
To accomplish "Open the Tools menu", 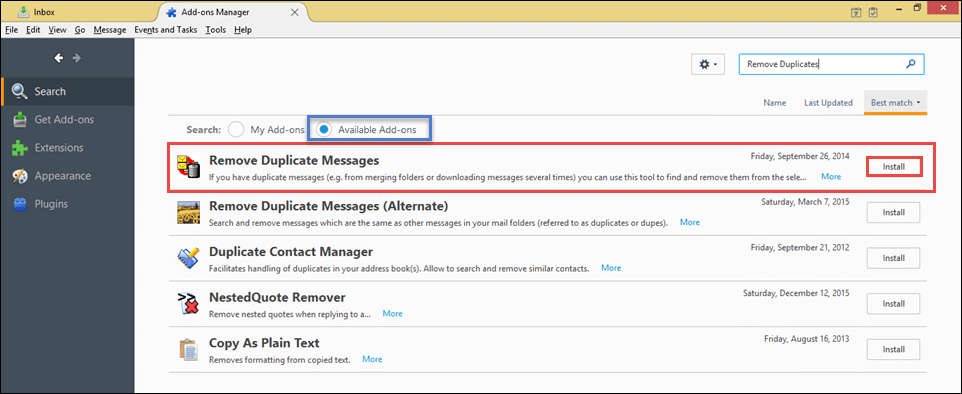I will [215, 29].
